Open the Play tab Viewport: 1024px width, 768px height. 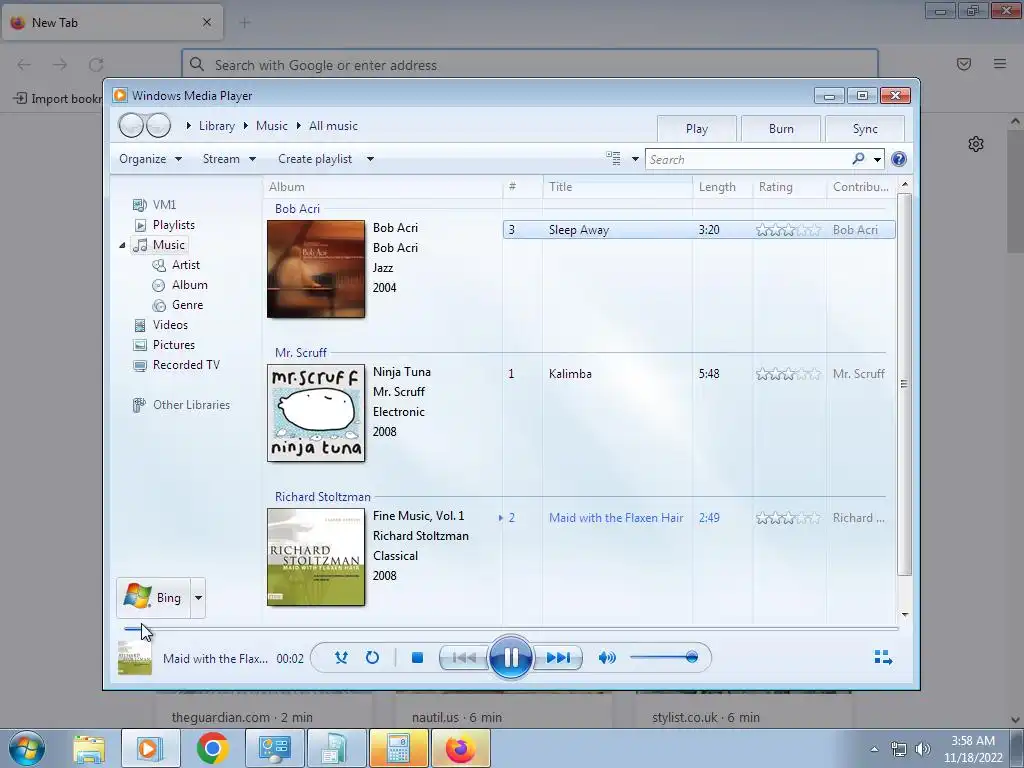(x=697, y=129)
